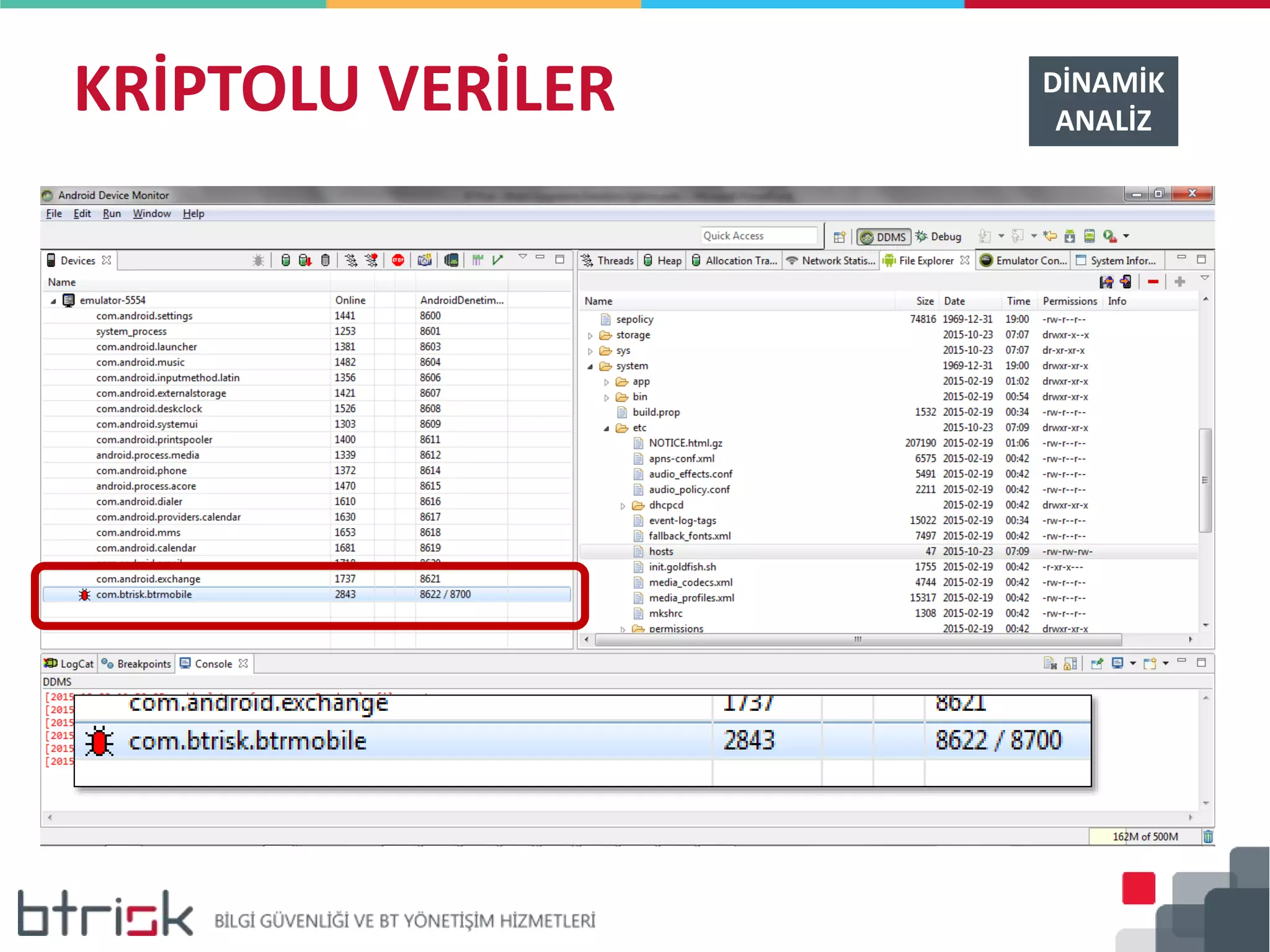Switch to the Threads tab
The width and height of the screenshot is (1270, 952).
coord(608,261)
